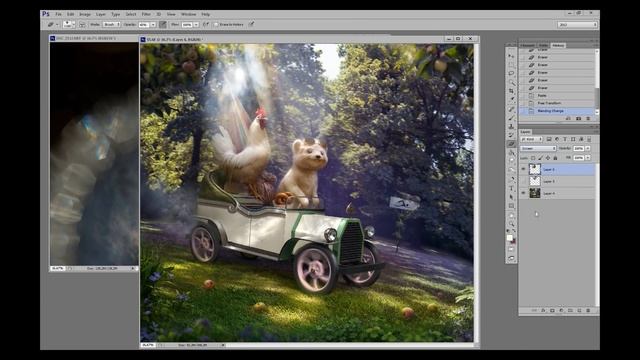Select the Move tool

511,56
